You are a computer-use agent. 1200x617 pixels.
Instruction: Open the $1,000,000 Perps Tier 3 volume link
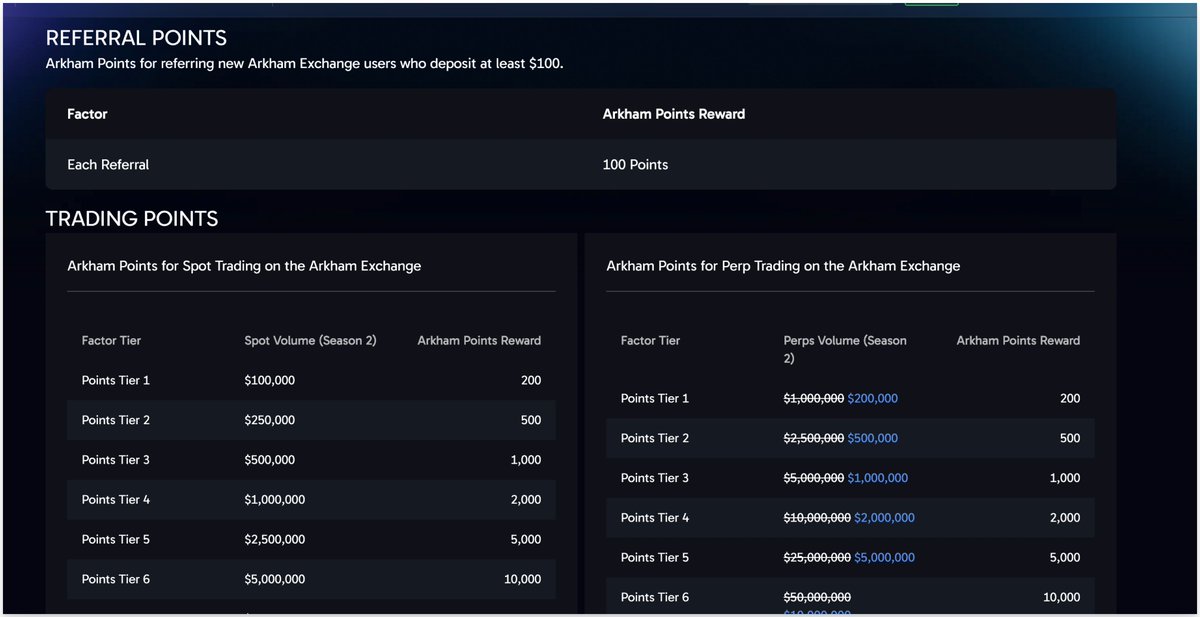(878, 478)
